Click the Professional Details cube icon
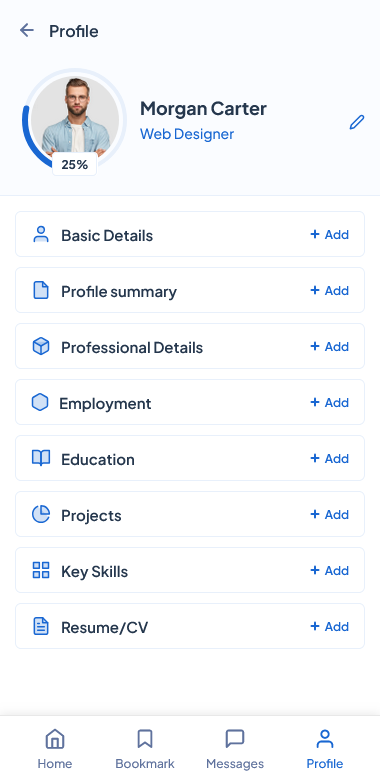 click(41, 346)
